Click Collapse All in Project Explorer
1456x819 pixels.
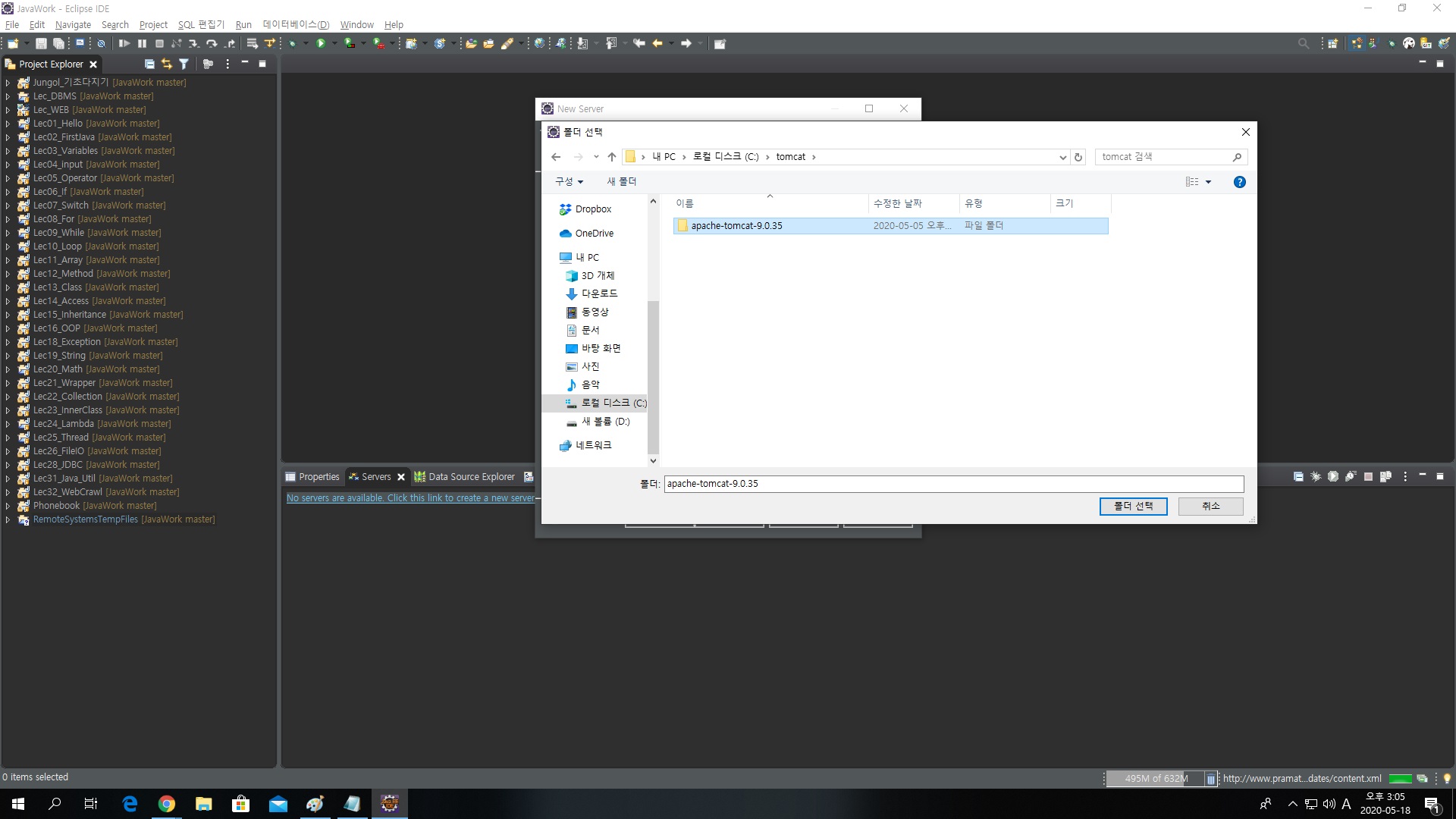[x=149, y=64]
